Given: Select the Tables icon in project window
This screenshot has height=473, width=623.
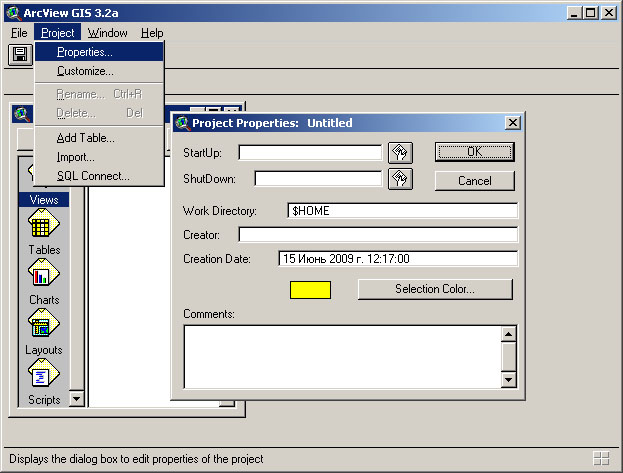Looking at the screenshot, I should tap(44, 224).
